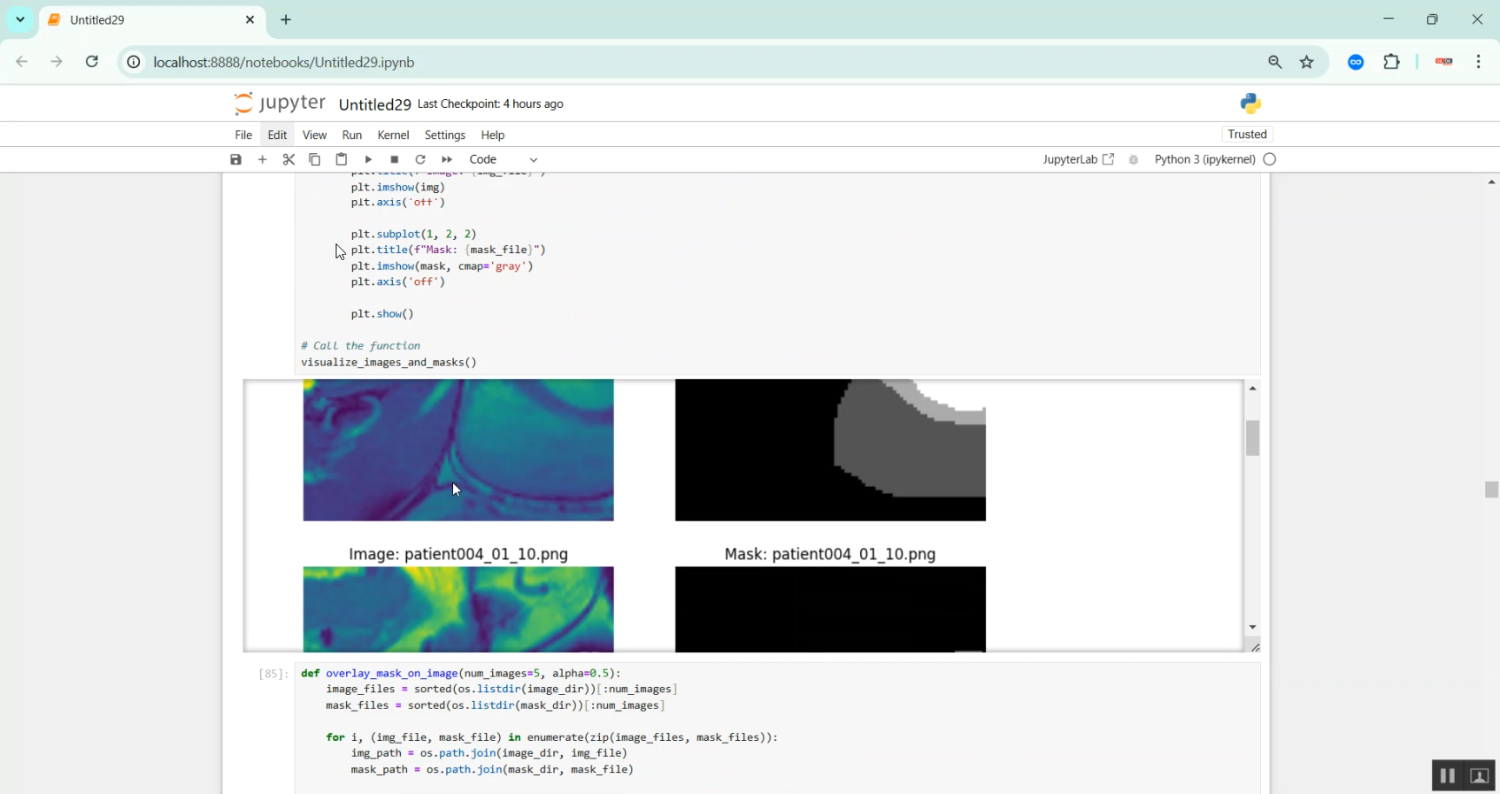Click the recording overlay screen icon

[1479, 776]
